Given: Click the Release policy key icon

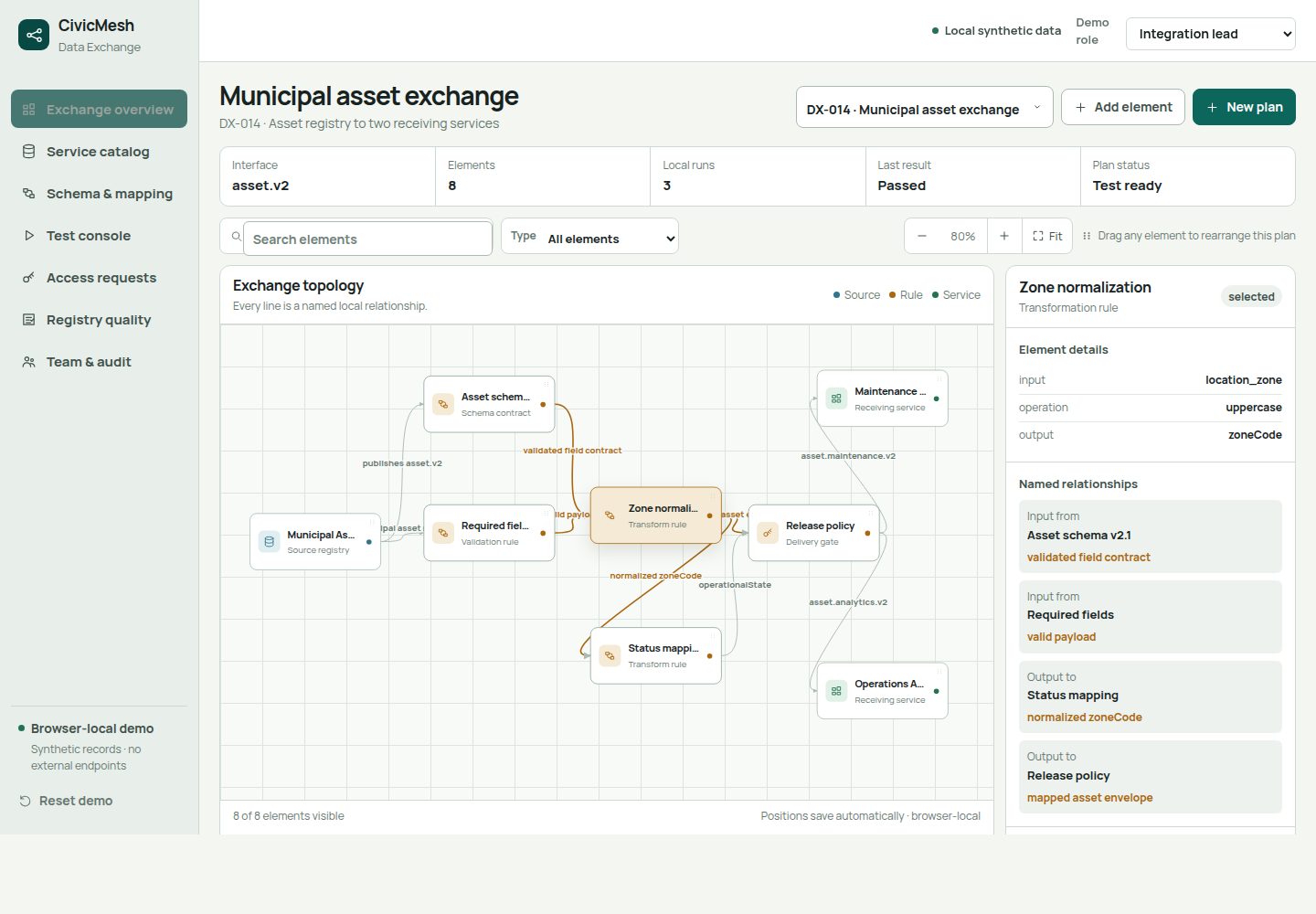Looking at the screenshot, I should point(768,533).
